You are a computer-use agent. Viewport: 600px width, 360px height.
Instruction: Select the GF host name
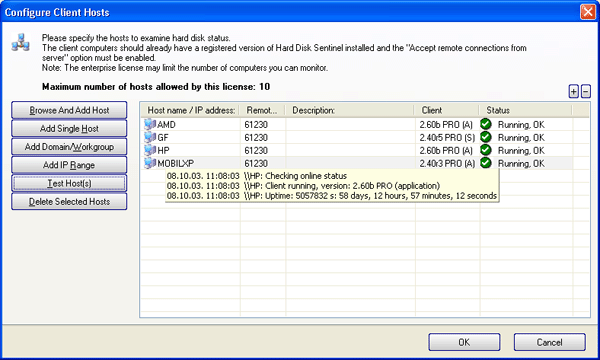coord(163,138)
